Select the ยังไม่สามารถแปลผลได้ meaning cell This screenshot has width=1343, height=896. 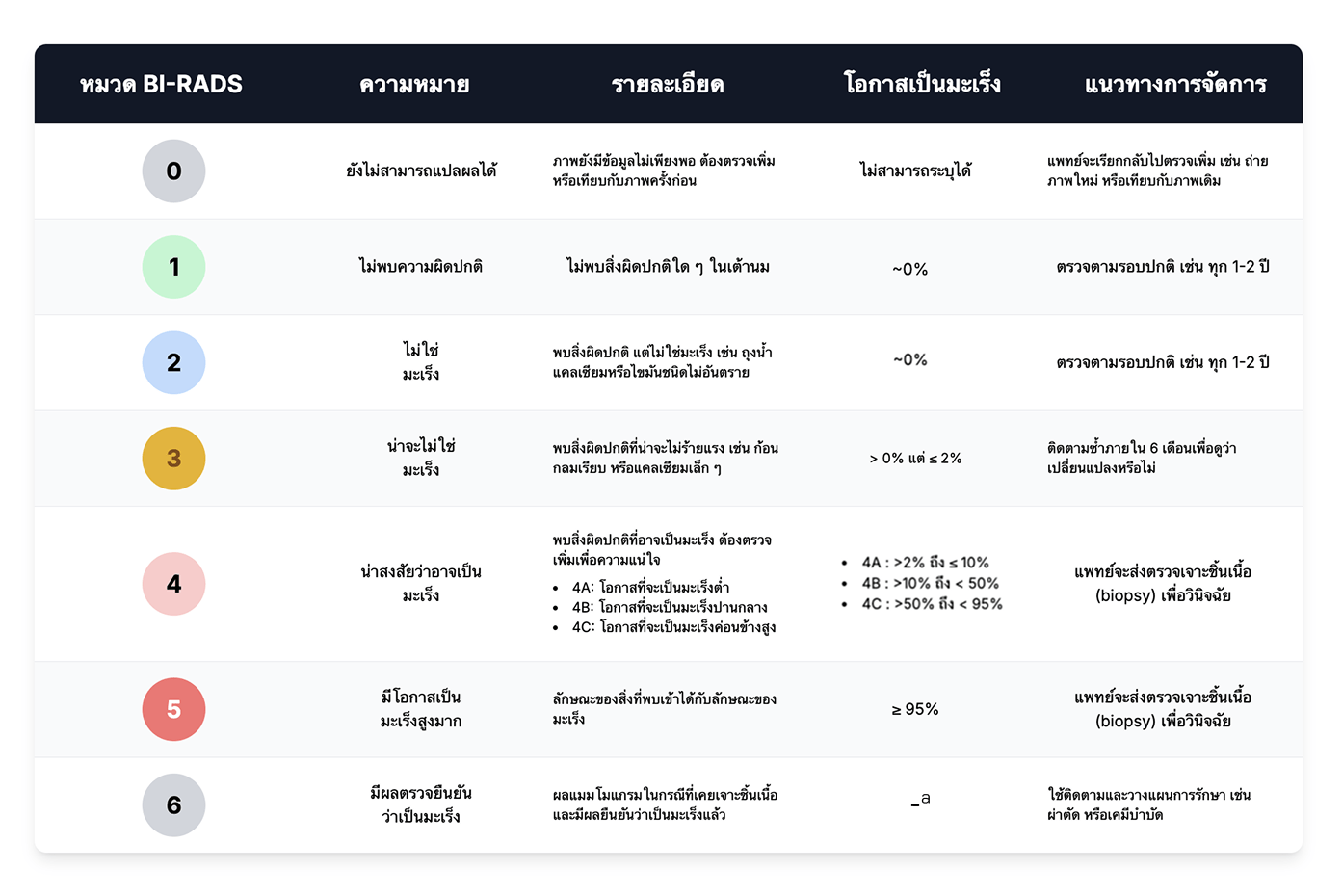[x=421, y=171]
